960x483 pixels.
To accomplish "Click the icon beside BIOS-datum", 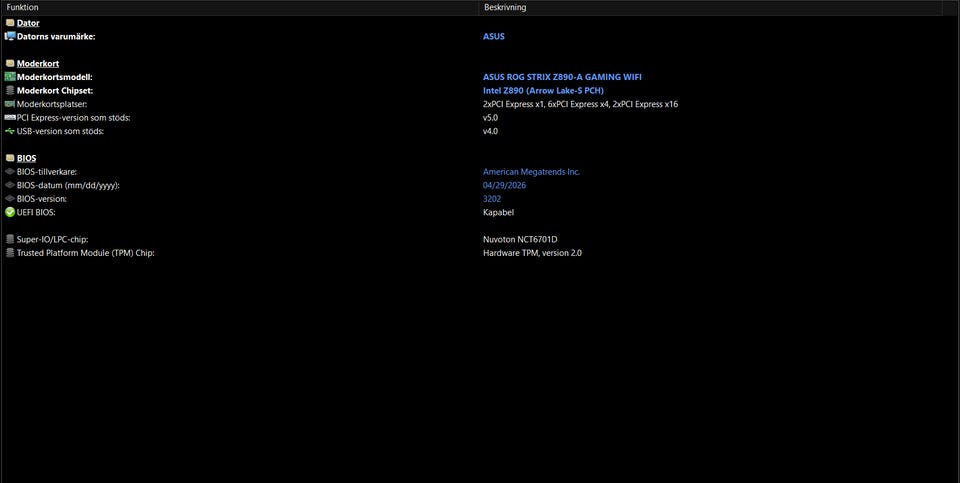I will (x=10, y=185).
